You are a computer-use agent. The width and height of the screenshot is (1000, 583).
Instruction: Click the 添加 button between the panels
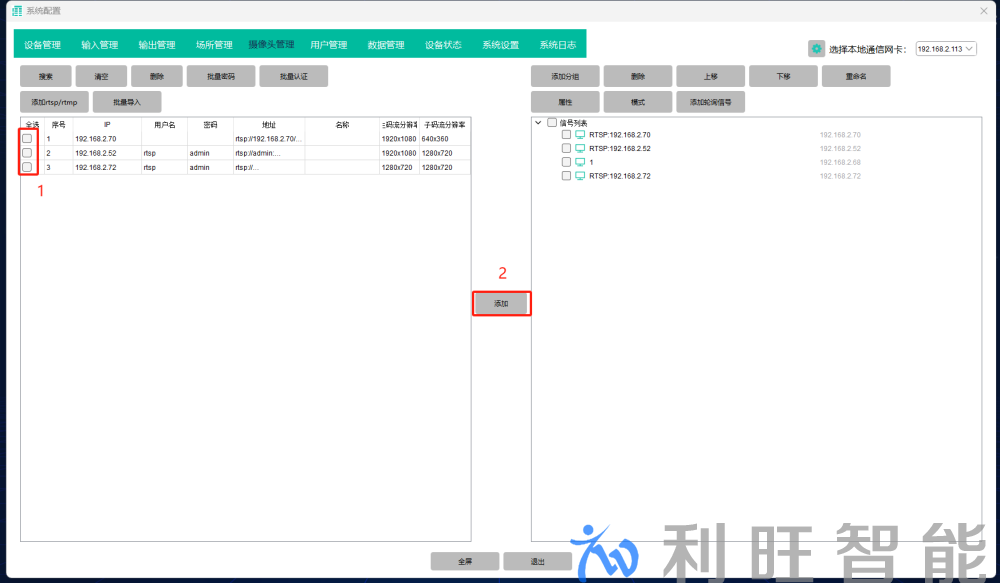coord(501,304)
